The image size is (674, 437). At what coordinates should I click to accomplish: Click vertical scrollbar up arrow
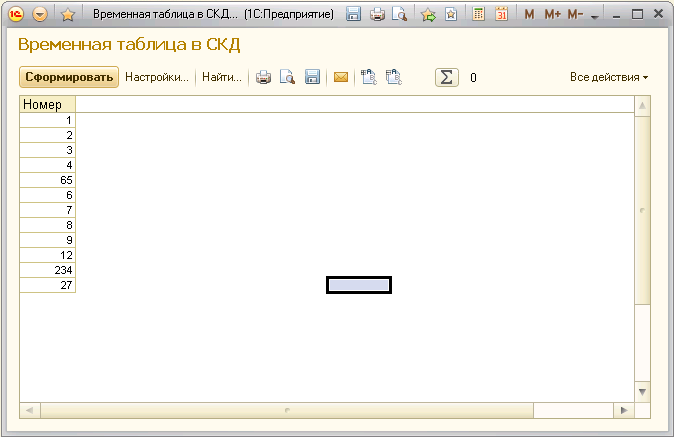tap(642, 105)
